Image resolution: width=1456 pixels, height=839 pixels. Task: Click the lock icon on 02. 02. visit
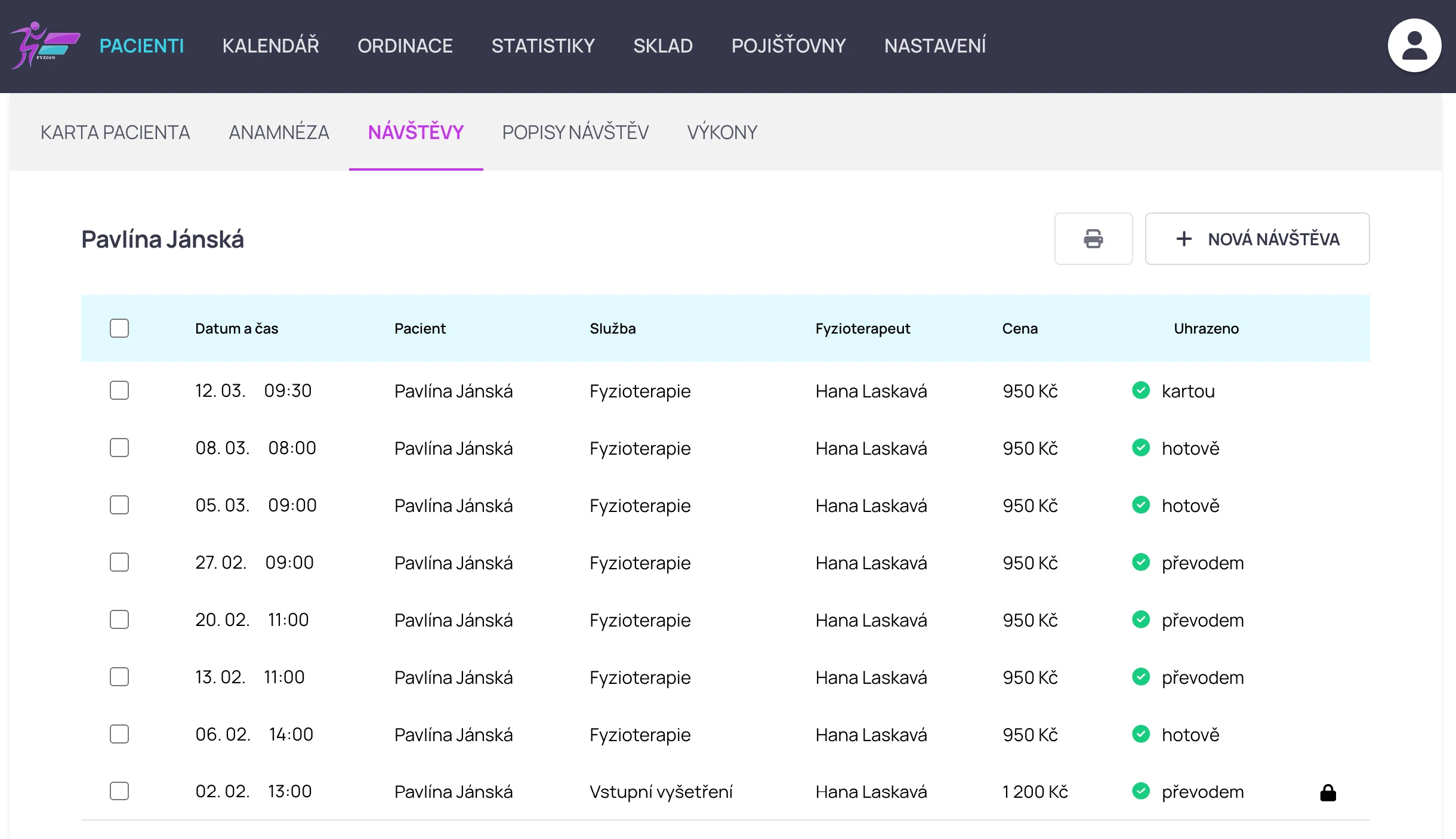(1328, 792)
